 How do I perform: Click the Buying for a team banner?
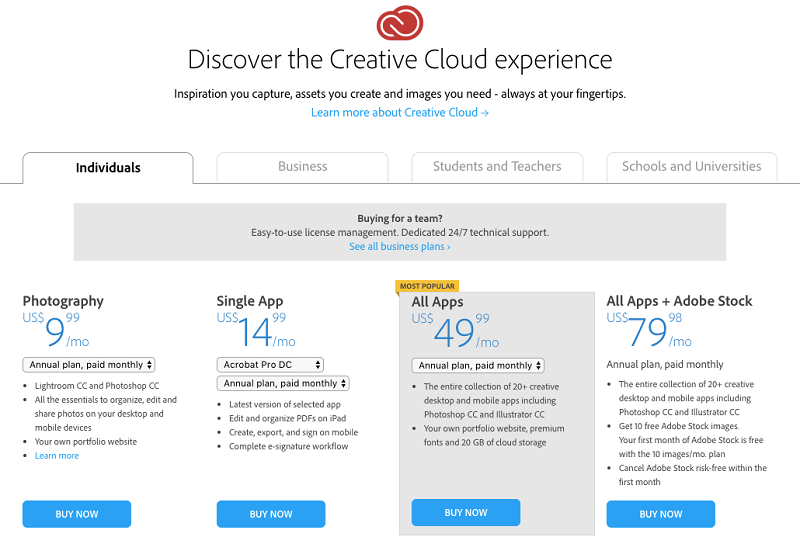[400, 232]
